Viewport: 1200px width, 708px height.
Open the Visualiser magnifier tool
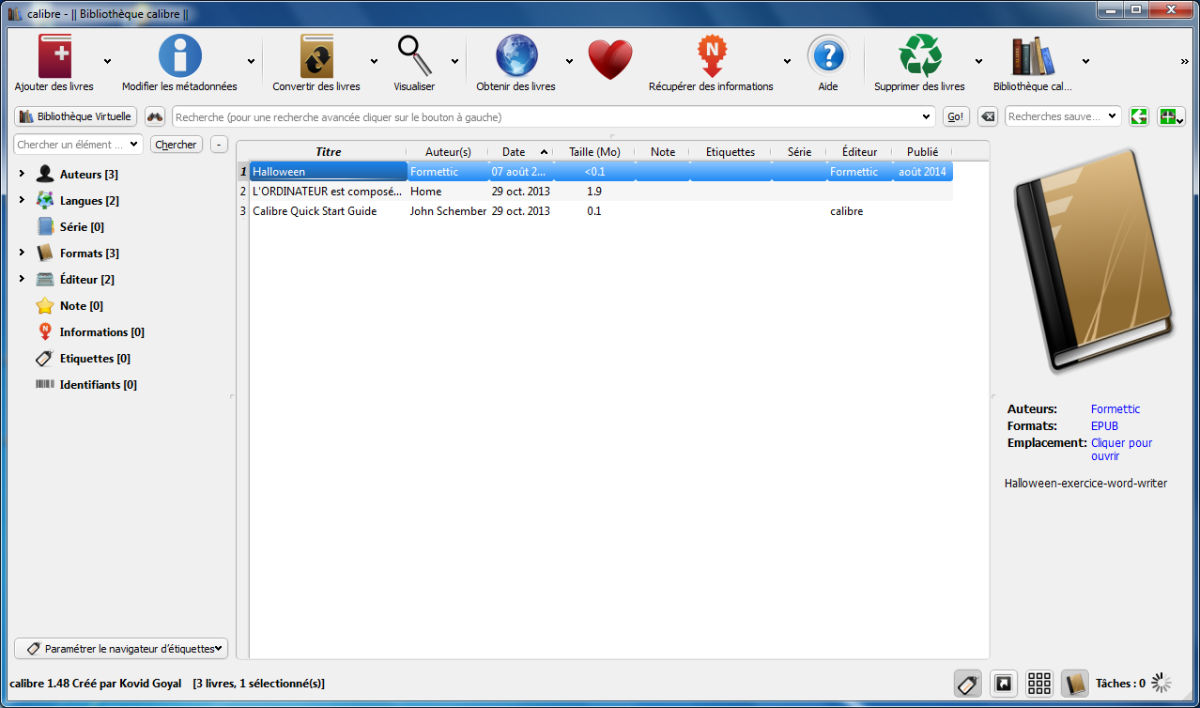pyautogui.click(x=414, y=56)
